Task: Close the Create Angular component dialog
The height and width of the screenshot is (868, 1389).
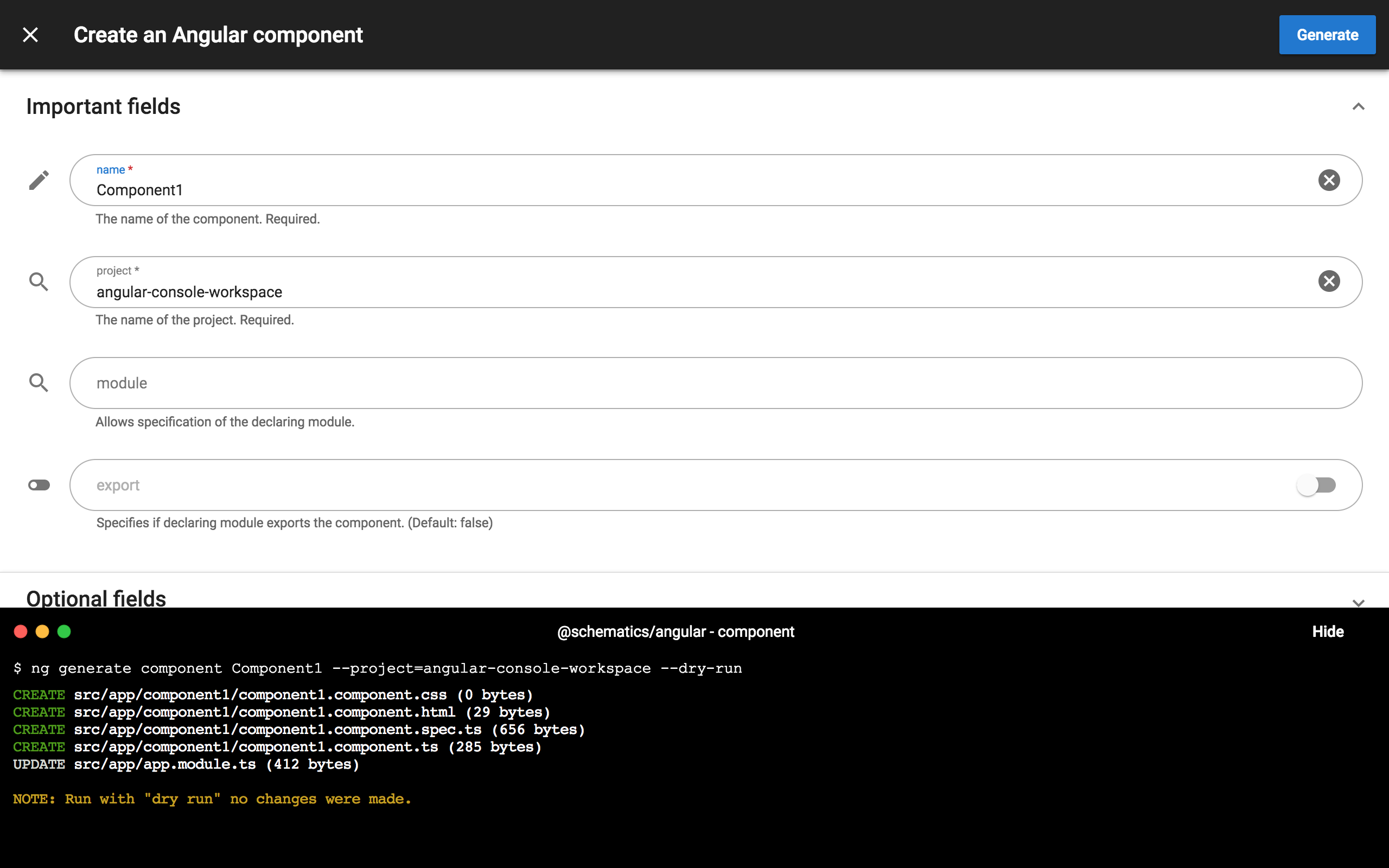Action: point(30,35)
